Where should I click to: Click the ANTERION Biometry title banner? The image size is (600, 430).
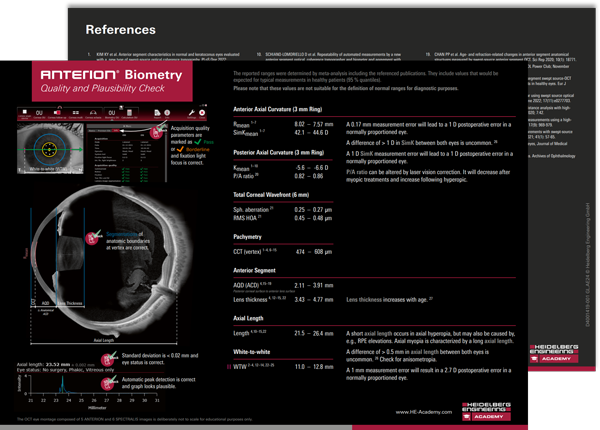[112, 81]
